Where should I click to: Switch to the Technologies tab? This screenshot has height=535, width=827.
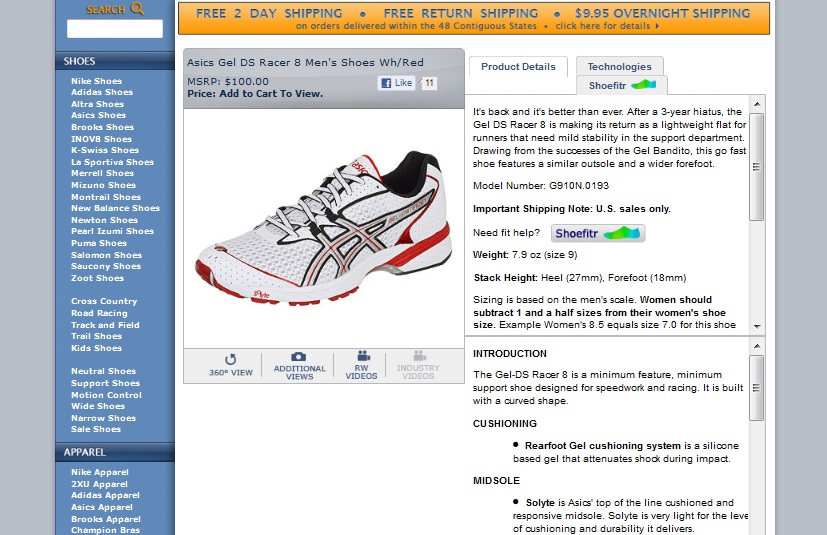620,66
